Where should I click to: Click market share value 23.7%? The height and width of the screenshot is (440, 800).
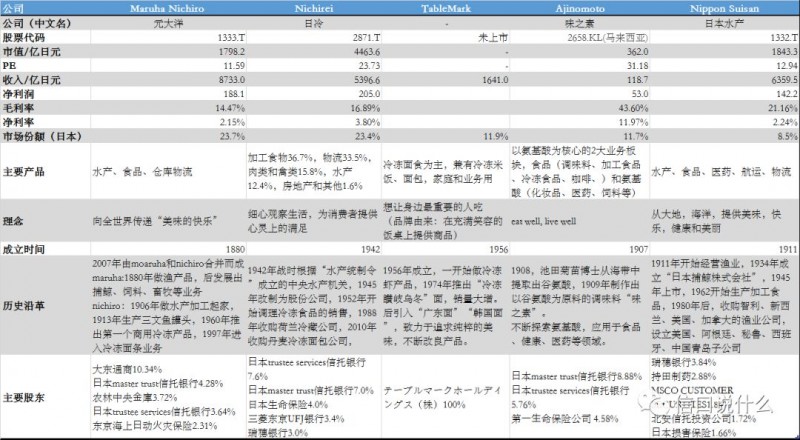(x=232, y=137)
